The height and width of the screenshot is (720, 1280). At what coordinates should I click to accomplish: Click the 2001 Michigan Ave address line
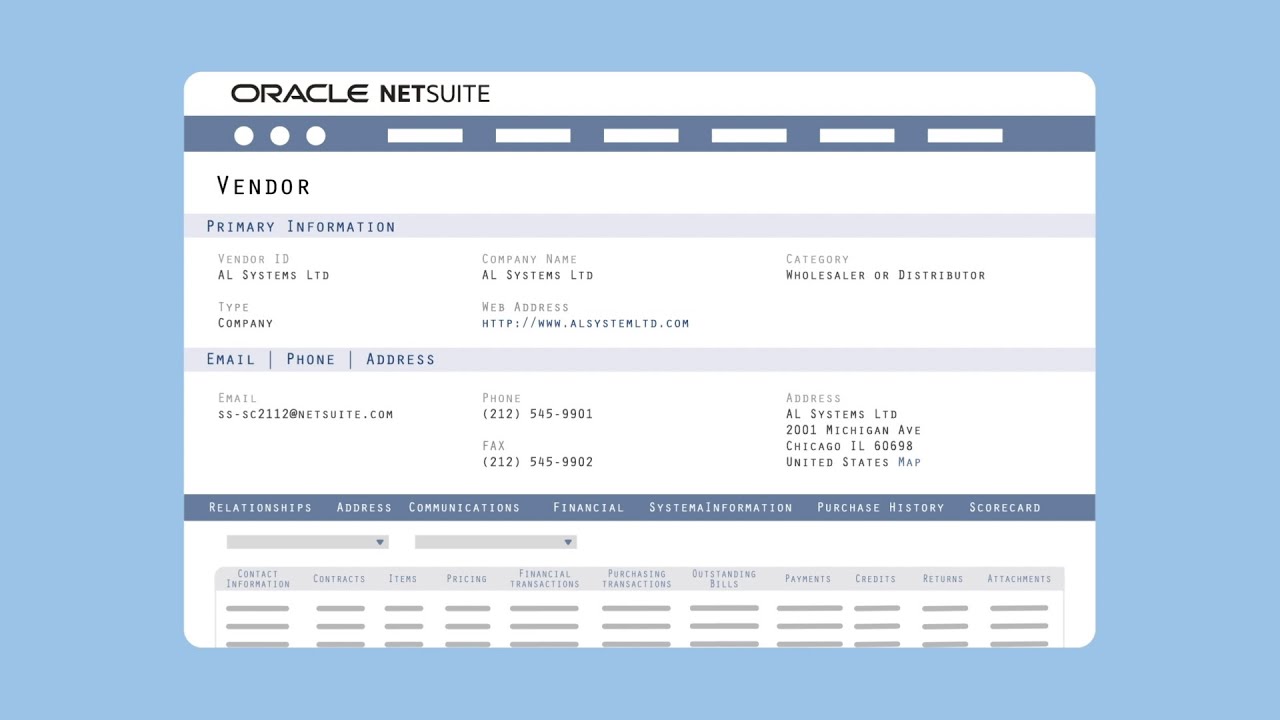[853, 430]
